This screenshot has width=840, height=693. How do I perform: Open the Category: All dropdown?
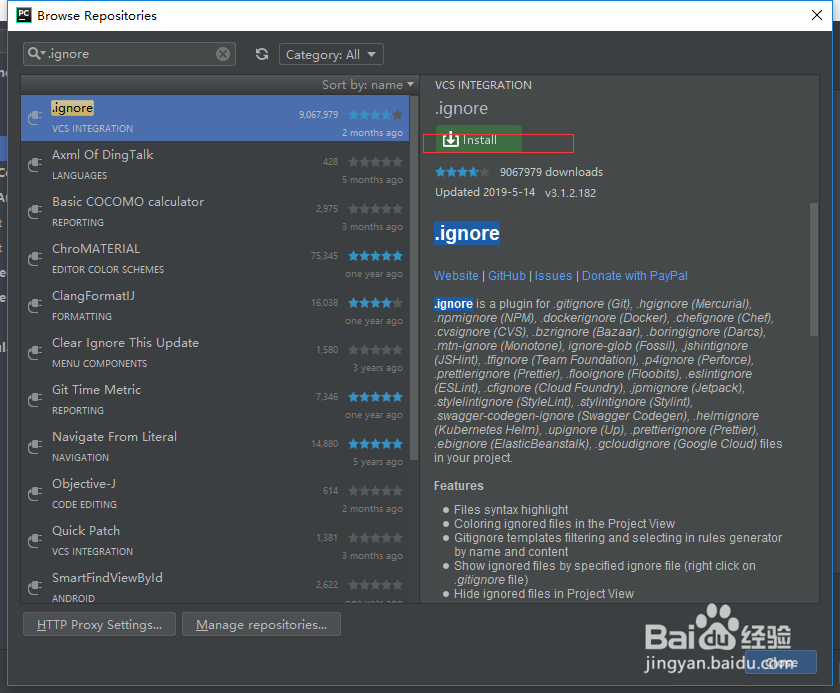coord(331,54)
